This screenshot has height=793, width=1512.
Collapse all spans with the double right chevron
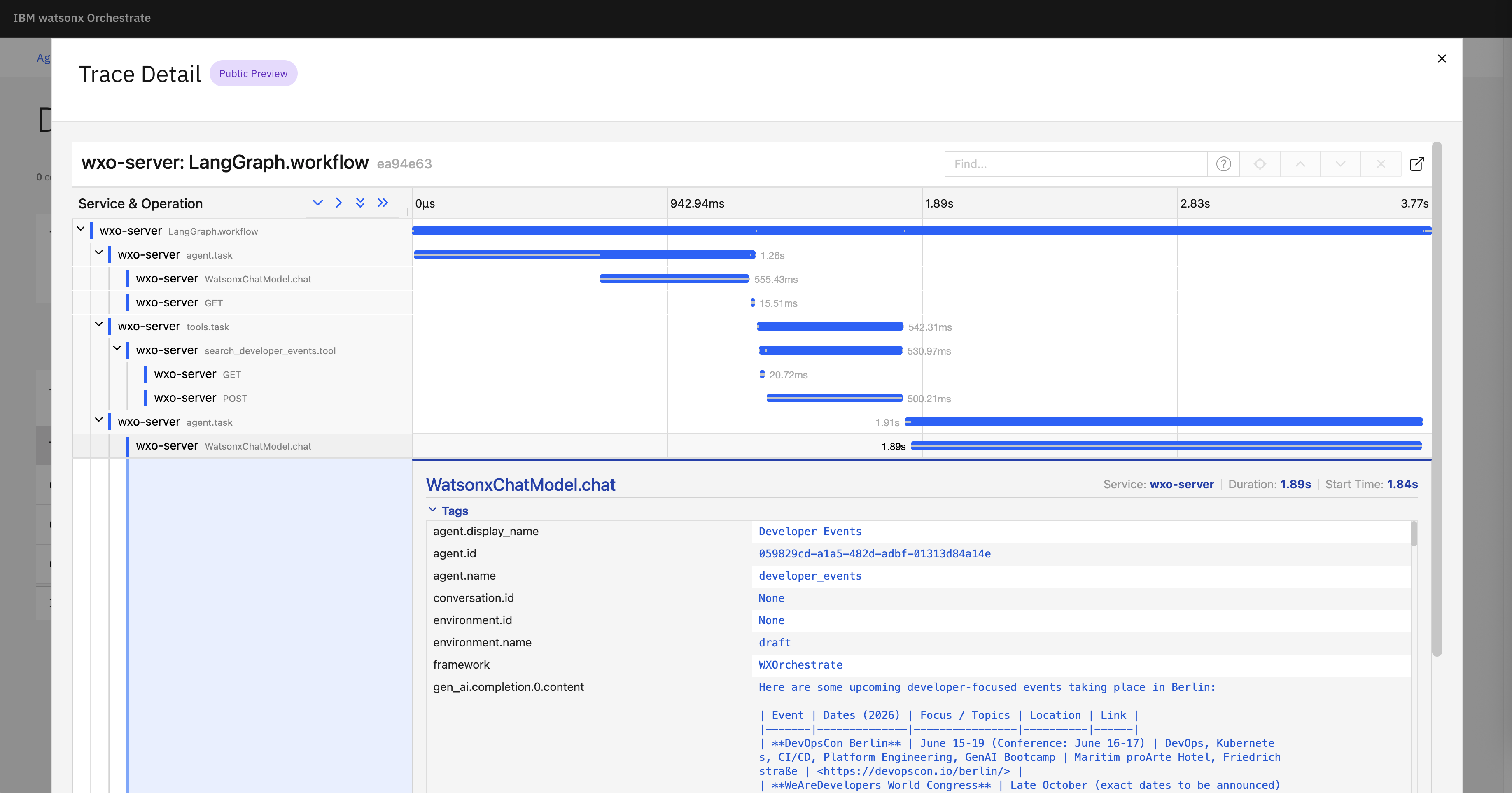[383, 203]
